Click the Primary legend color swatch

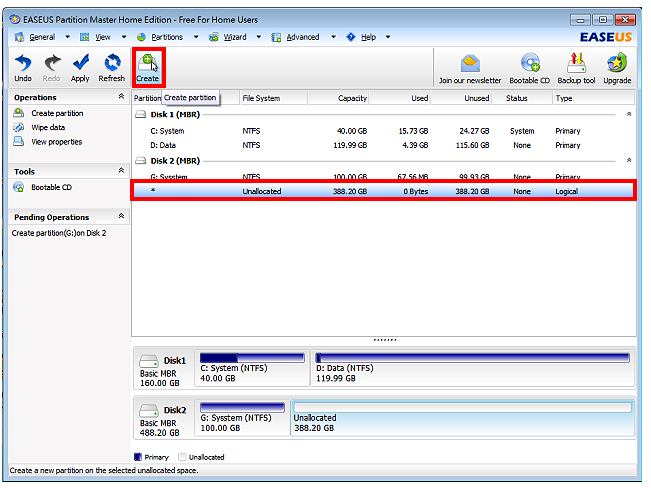(138, 457)
